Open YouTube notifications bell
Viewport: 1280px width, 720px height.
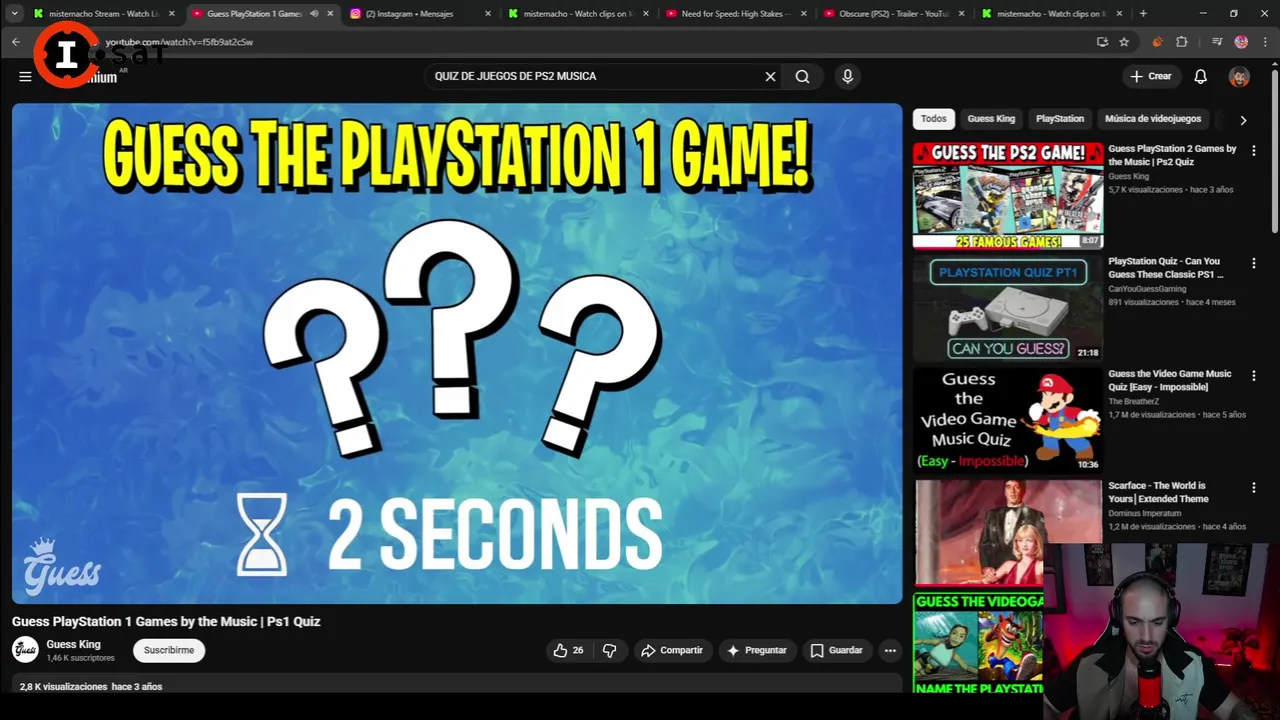(x=1200, y=76)
